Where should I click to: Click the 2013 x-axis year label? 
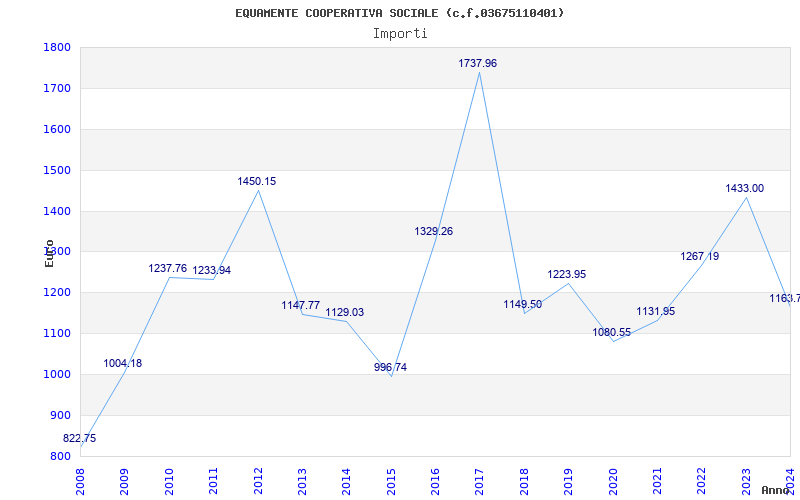pos(302,480)
